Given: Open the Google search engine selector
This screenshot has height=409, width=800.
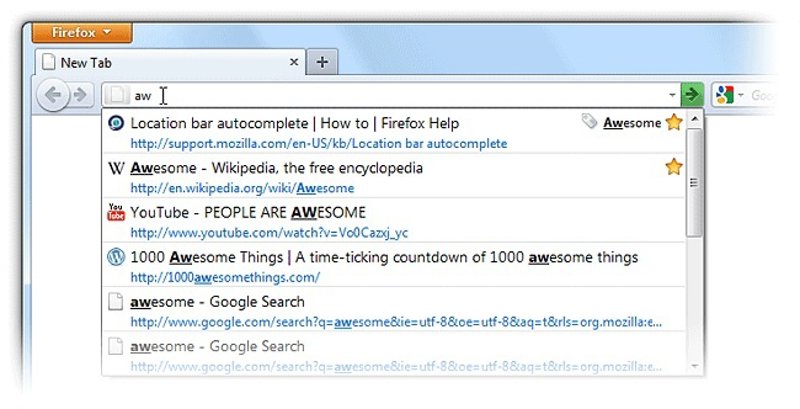Looking at the screenshot, I should pos(729,96).
